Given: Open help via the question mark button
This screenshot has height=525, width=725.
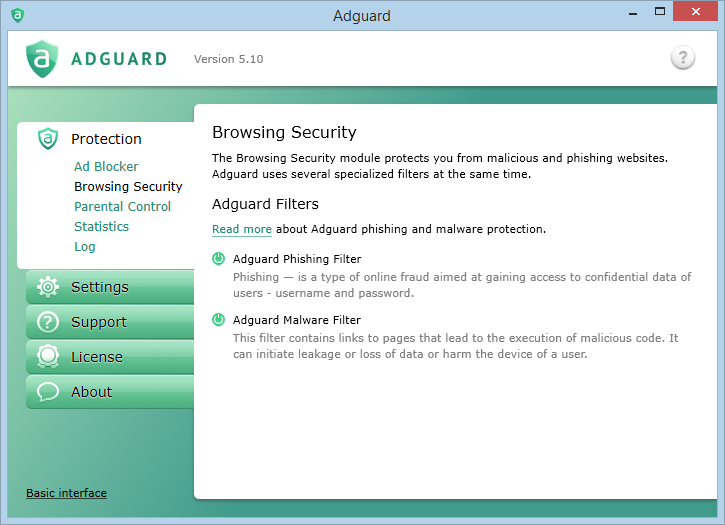Looking at the screenshot, I should point(682,57).
